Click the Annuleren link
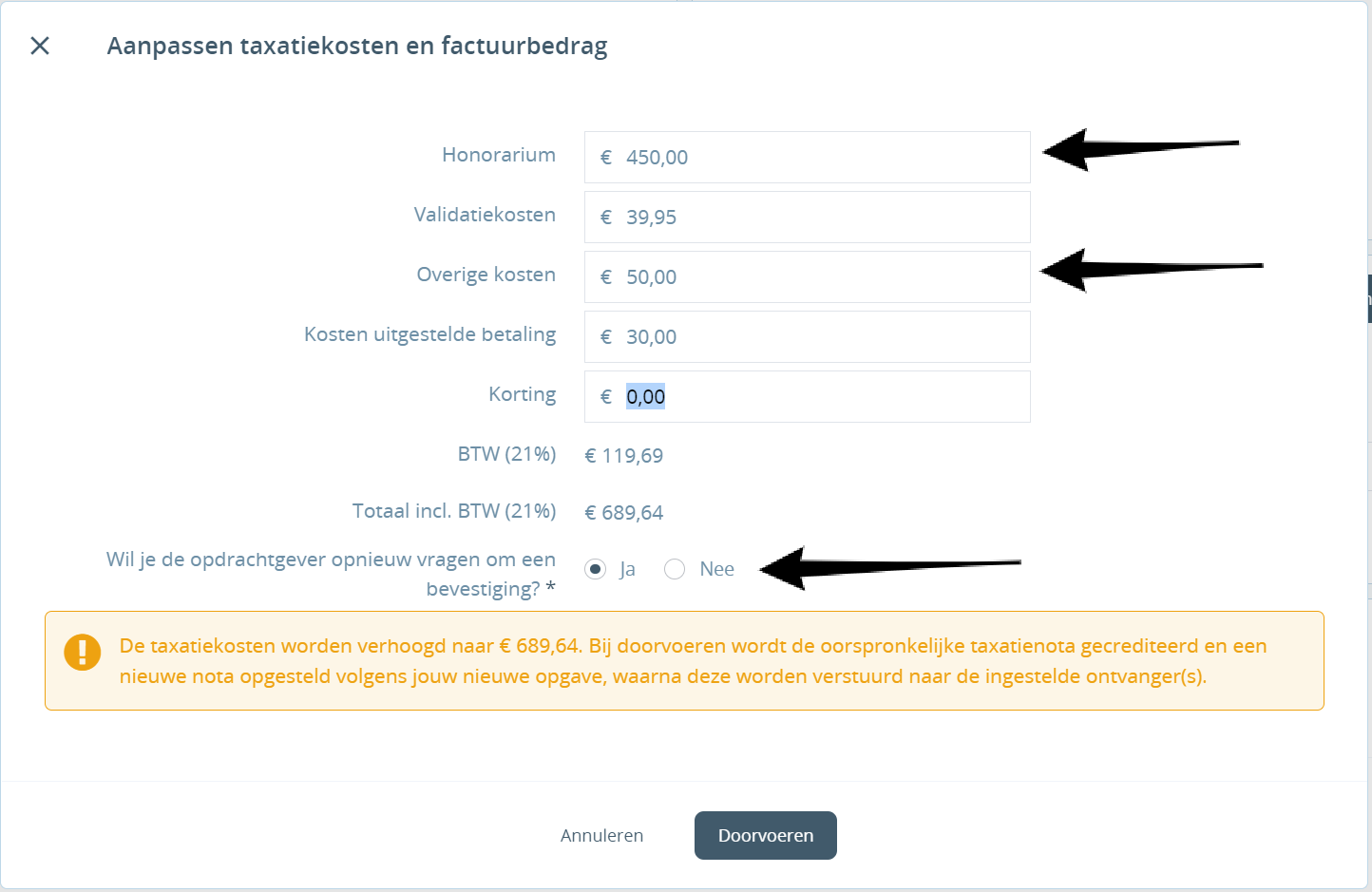This screenshot has height=892, width=1372. (602, 836)
